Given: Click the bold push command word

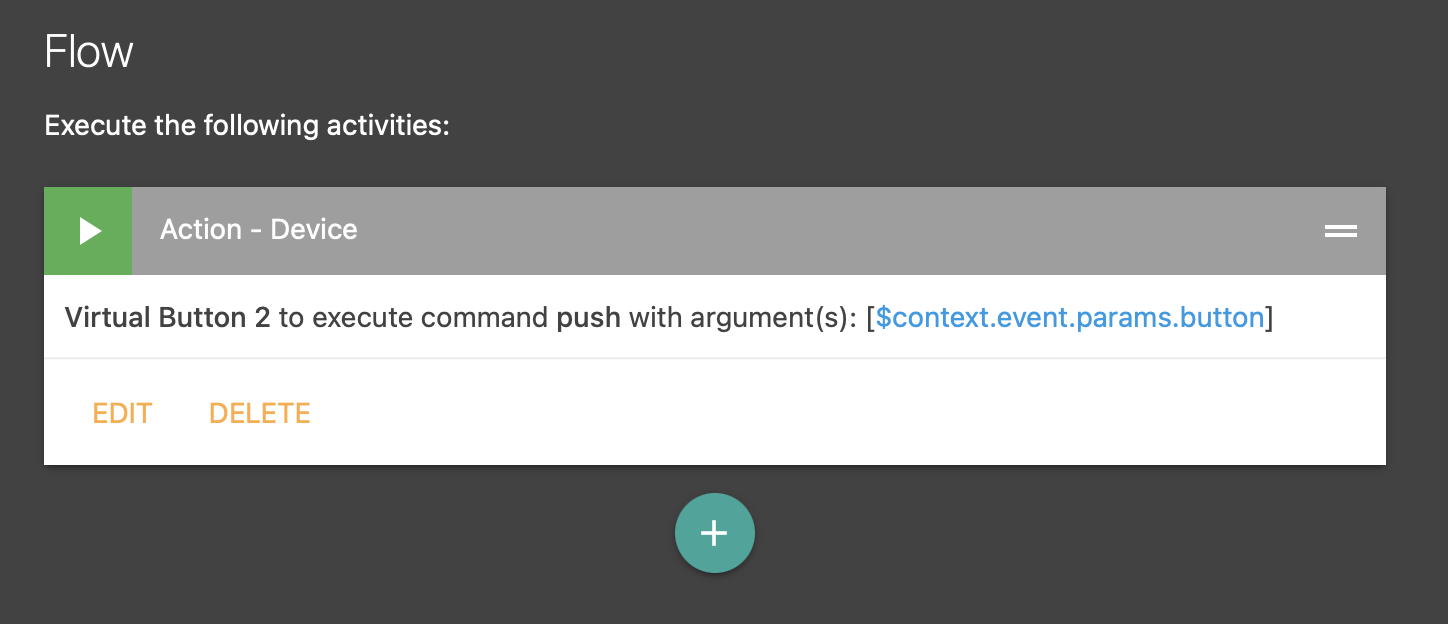Looking at the screenshot, I should point(588,319).
